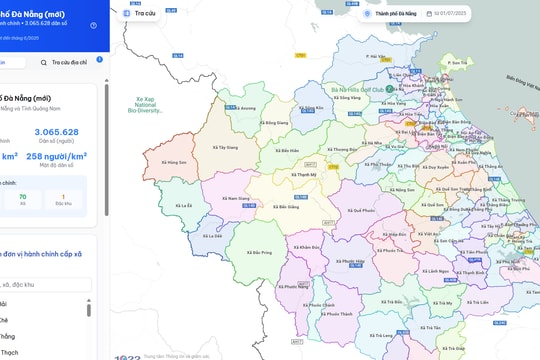Switch to the Tra cứu địa chỉ tab
The width and height of the screenshot is (540, 360).
coord(64,62)
